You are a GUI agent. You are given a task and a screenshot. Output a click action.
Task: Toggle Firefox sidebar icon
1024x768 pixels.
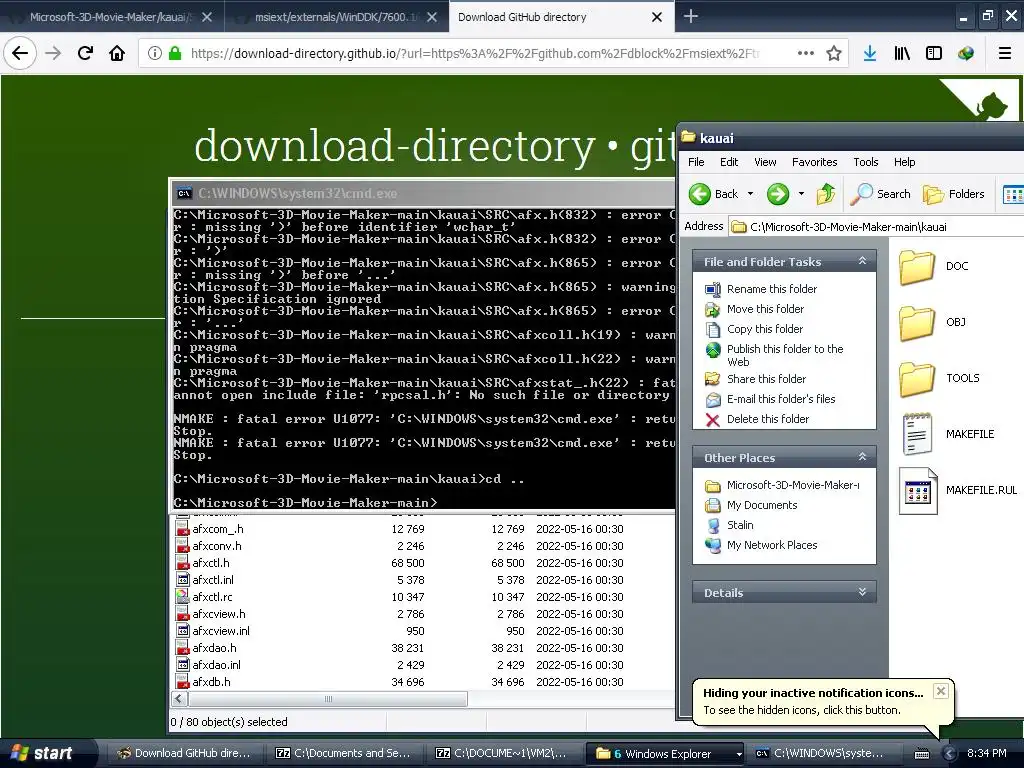tap(934, 54)
